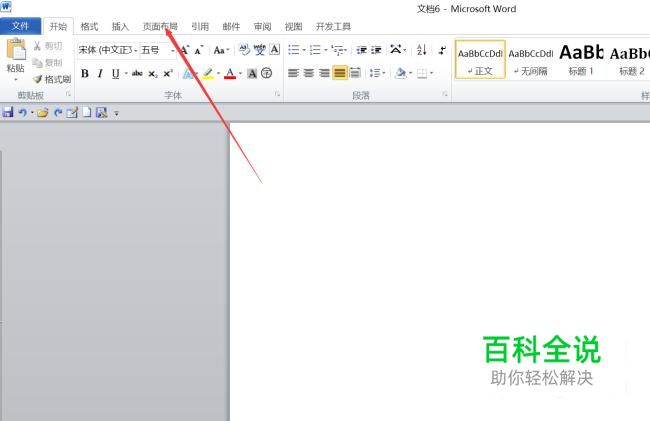The image size is (650, 421).
Task: Open the Line Spacing dropdown
Action: point(377,73)
